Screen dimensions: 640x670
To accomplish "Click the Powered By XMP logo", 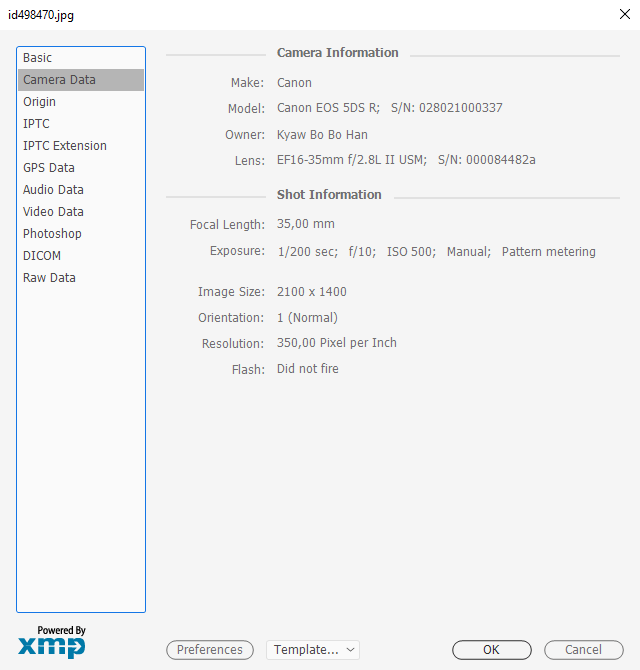I will click(x=52, y=642).
